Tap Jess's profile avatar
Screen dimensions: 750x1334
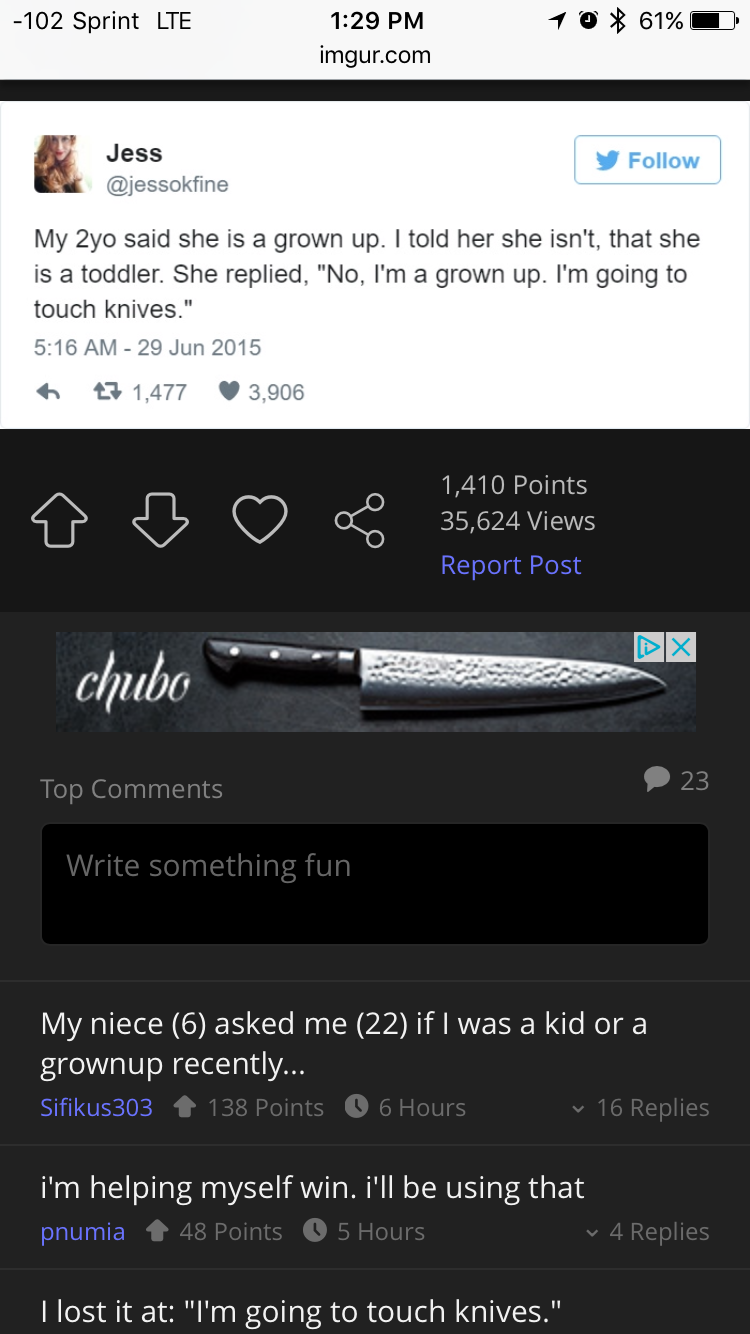(62, 164)
